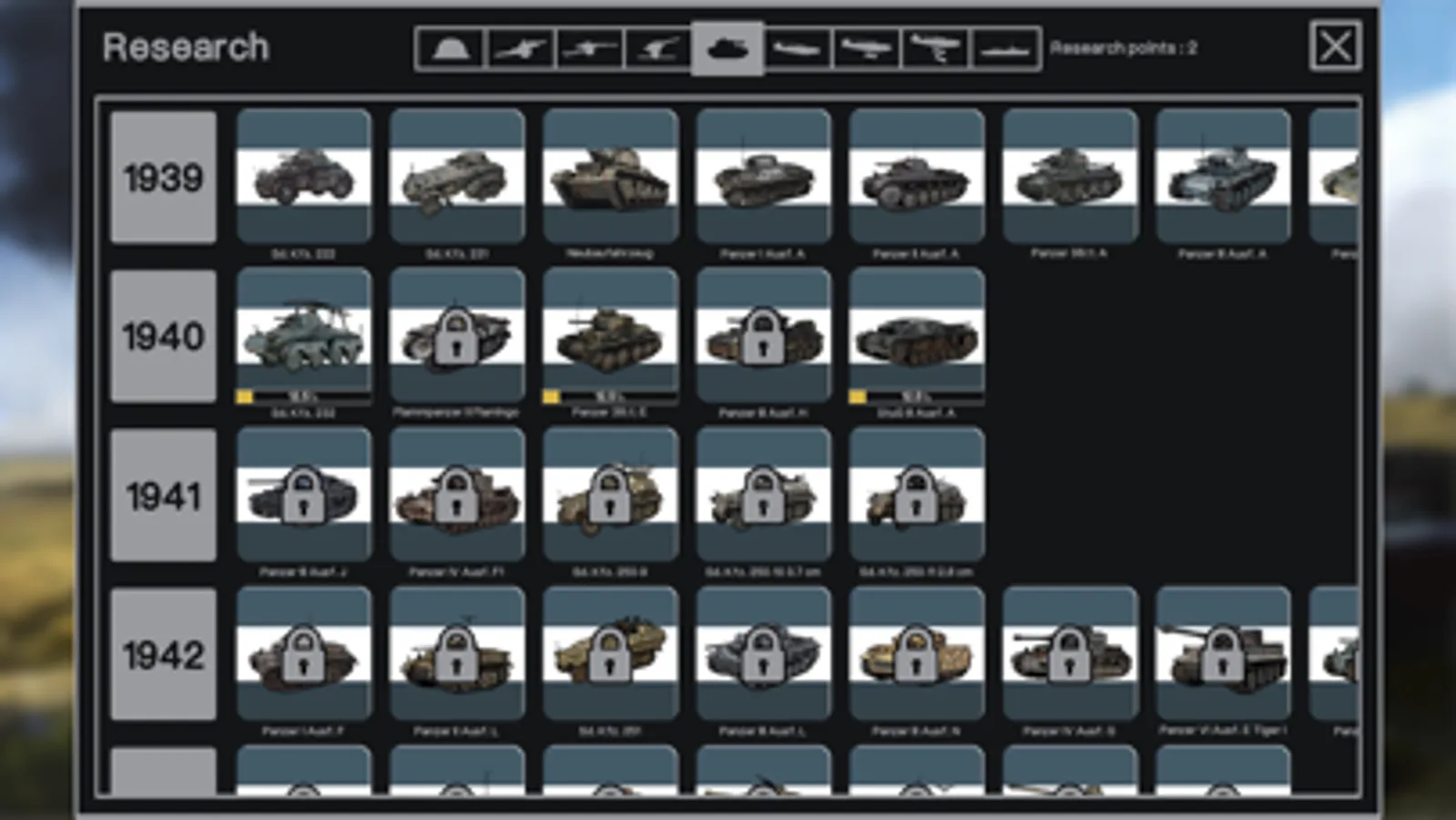Pick the Panzer II Ausf. A card
The height and width of the screenshot is (820, 1456).
coord(917,177)
